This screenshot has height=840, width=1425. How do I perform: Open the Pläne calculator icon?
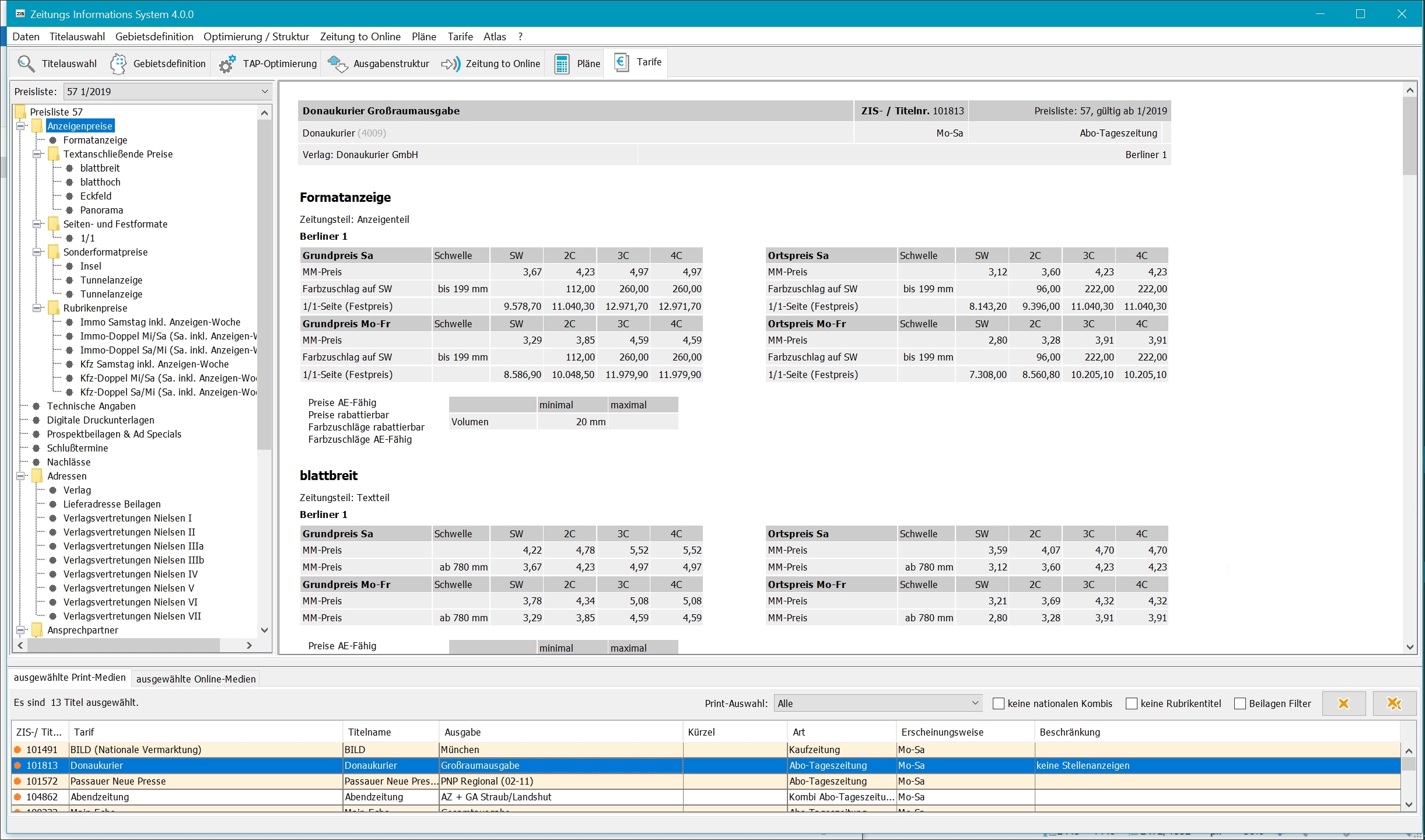pos(562,64)
